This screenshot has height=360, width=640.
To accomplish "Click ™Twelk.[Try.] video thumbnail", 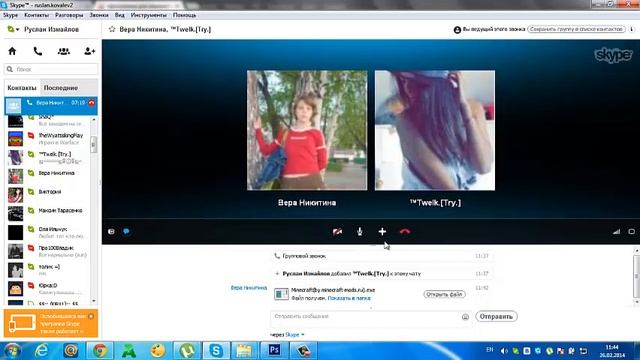I will click(435, 130).
